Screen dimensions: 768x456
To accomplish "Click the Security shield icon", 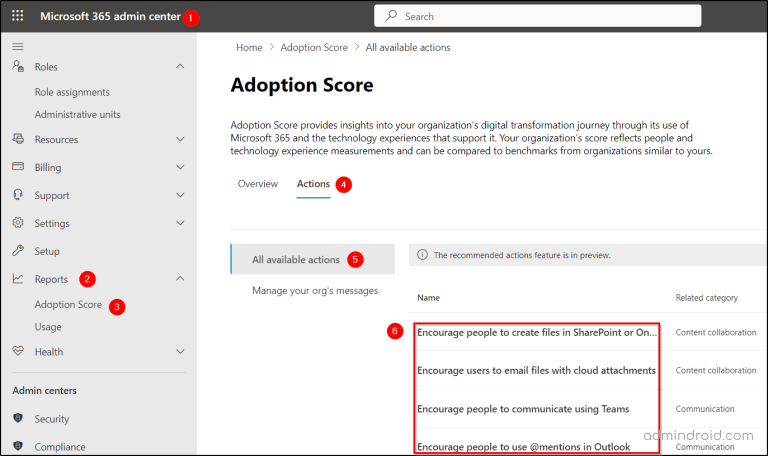I will point(18,418).
